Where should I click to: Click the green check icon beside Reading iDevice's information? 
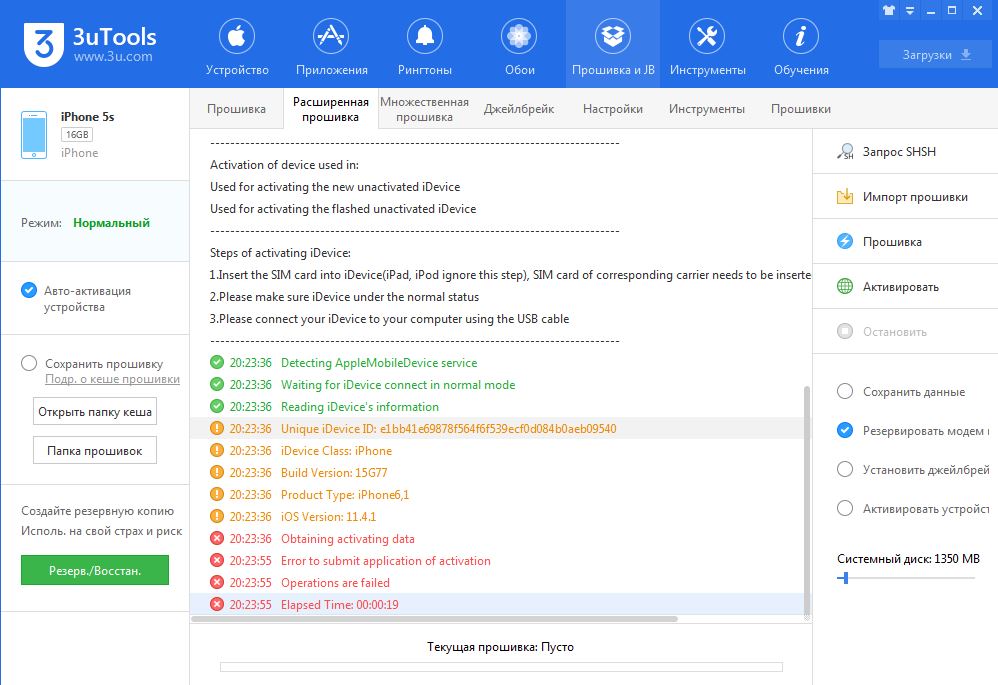point(217,406)
